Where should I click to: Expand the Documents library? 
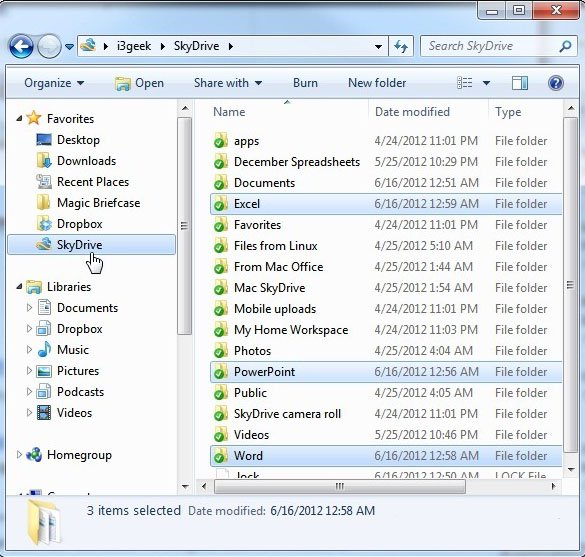pos(29,308)
